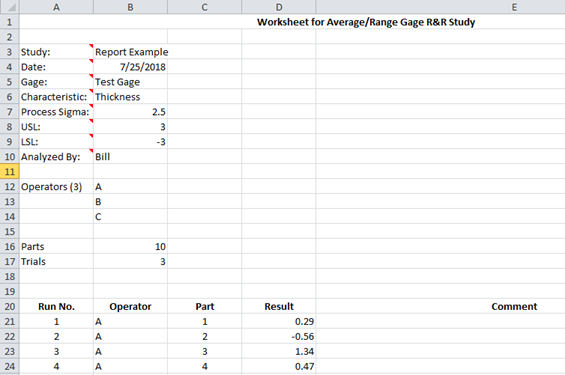Select operator 'B' cell in row 13

tap(130, 202)
